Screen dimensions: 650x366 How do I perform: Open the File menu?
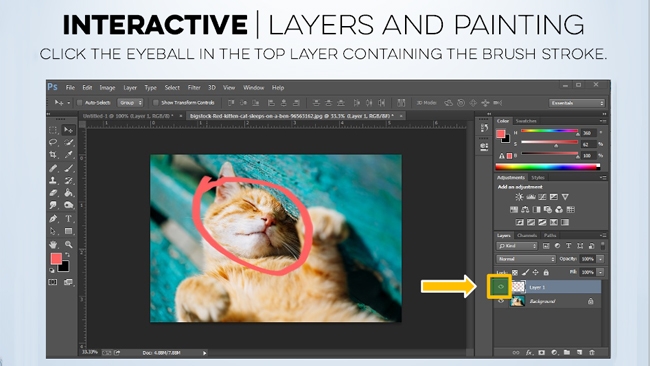click(70, 87)
